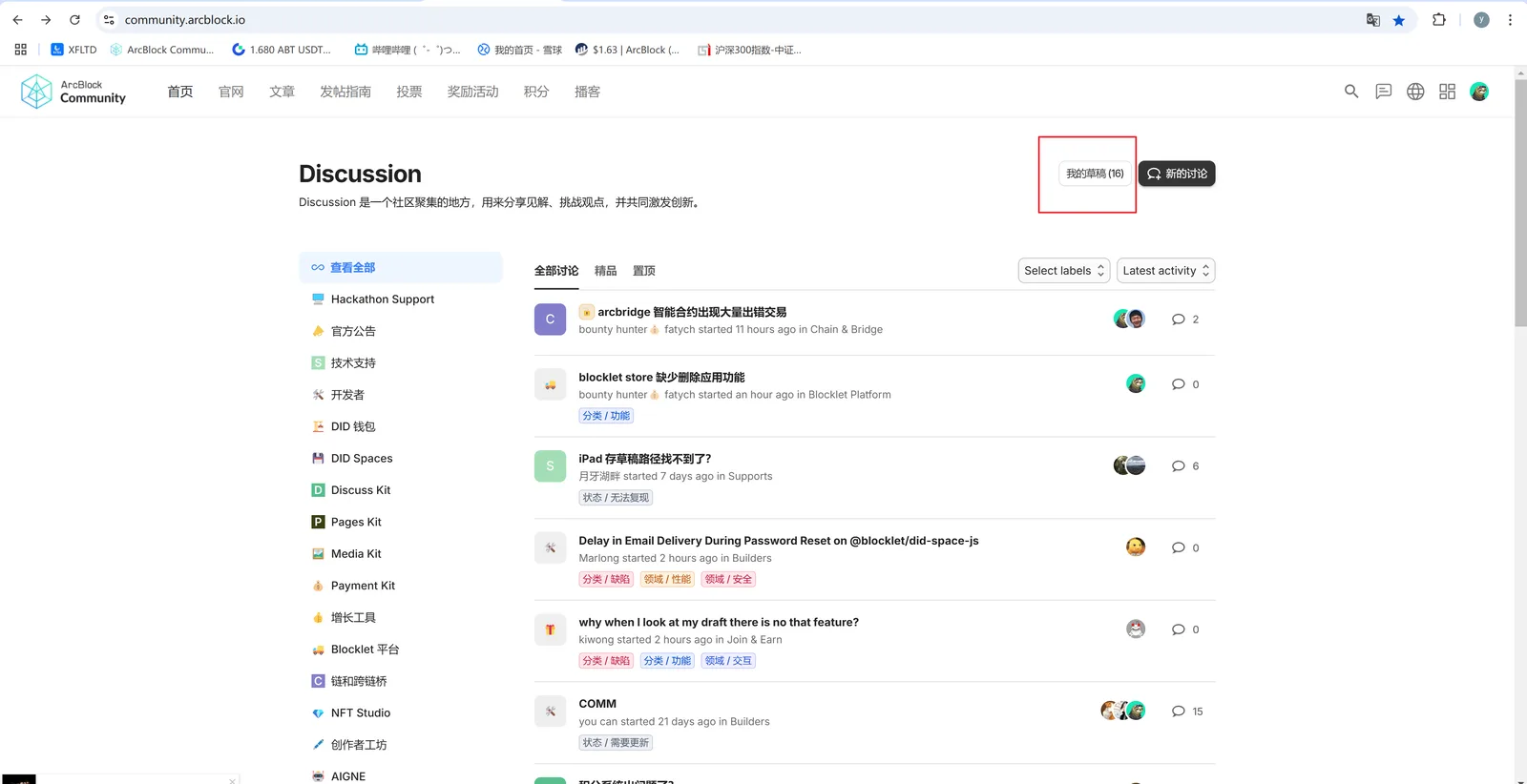Viewport: 1527px width, 784px height.
Task: Click the 状态 / 无法复现 label tag
Action: point(616,498)
